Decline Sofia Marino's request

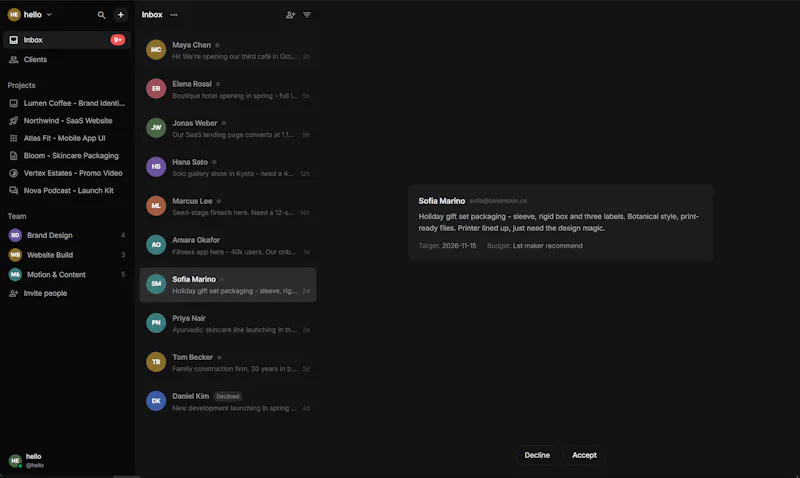(x=537, y=455)
